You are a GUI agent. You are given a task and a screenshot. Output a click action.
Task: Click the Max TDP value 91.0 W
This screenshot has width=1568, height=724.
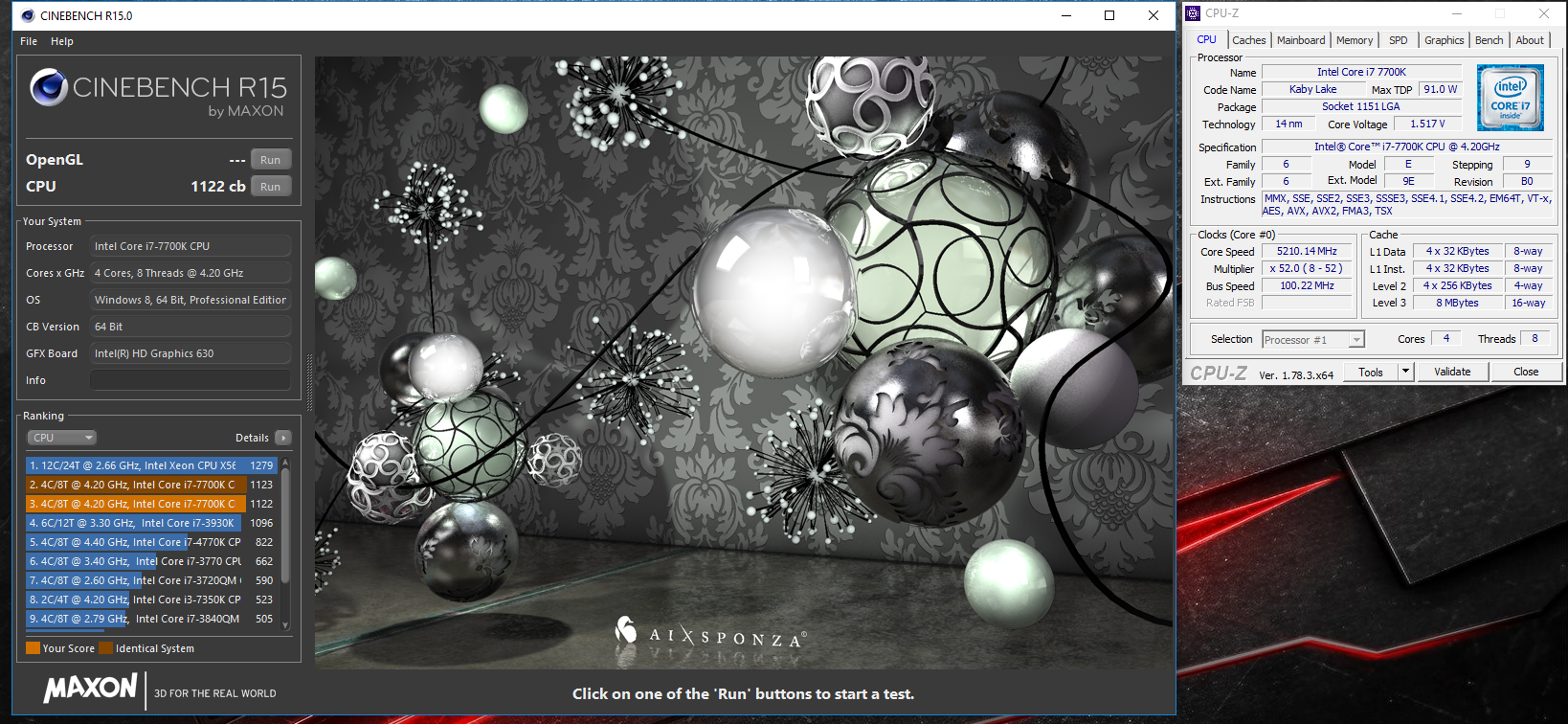pos(1440,90)
